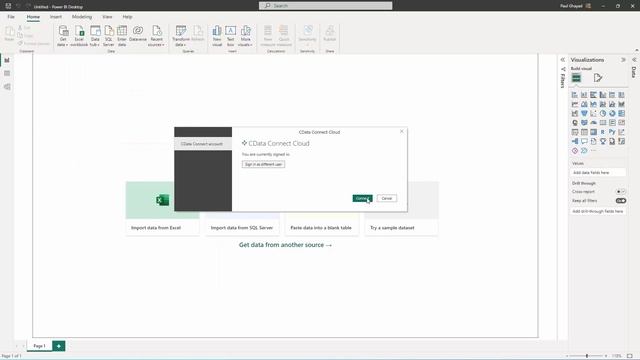The width and height of the screenshot is (640, 360).
Task: Open Excel workbook data source in ribbon
Action: coord(79,36)
